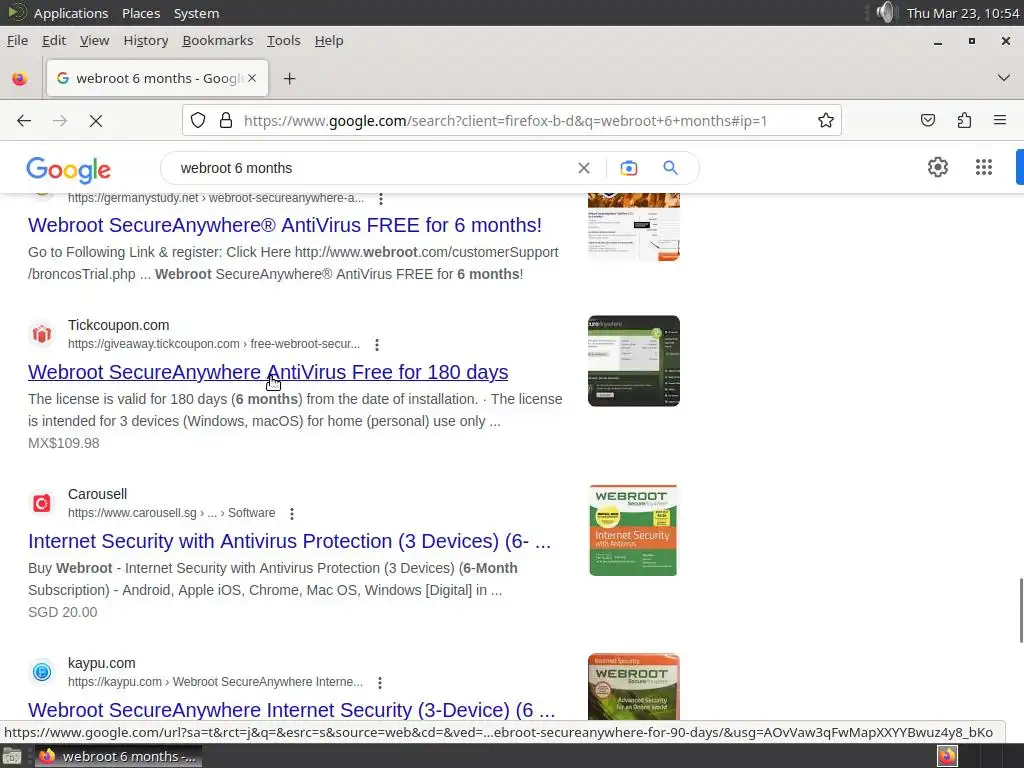Image resolution: width=1024 pixels, height=768 pixels.
Task: Click the SGD 20.00 price text
Action: coord(63,613)
